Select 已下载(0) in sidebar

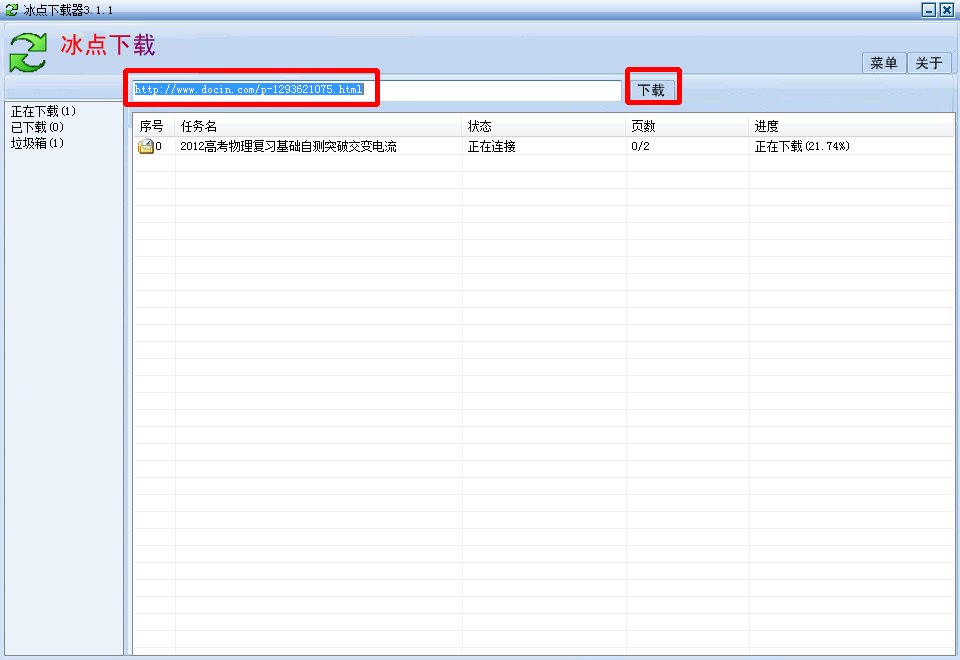(x=37, y=127)
